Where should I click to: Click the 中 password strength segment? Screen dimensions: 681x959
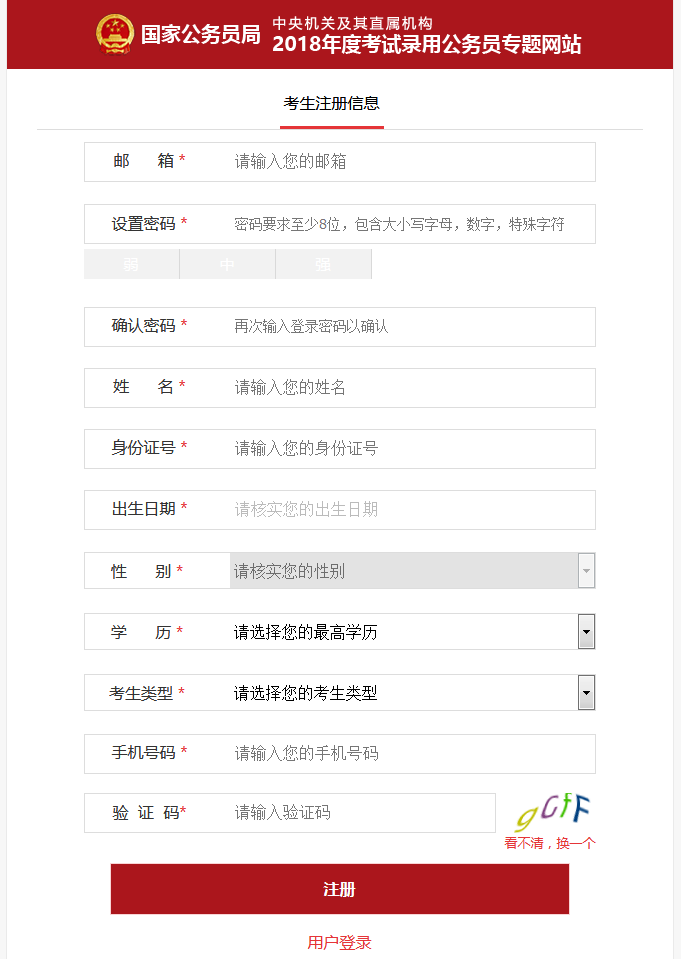[227, 263]
